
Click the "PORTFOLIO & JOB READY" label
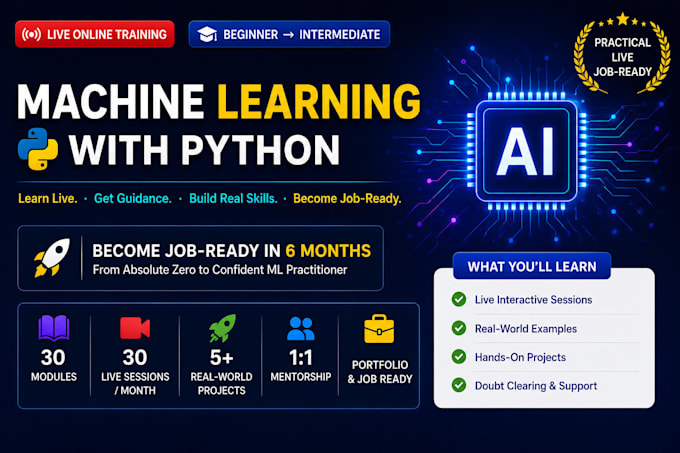click(x=380, y=372)
